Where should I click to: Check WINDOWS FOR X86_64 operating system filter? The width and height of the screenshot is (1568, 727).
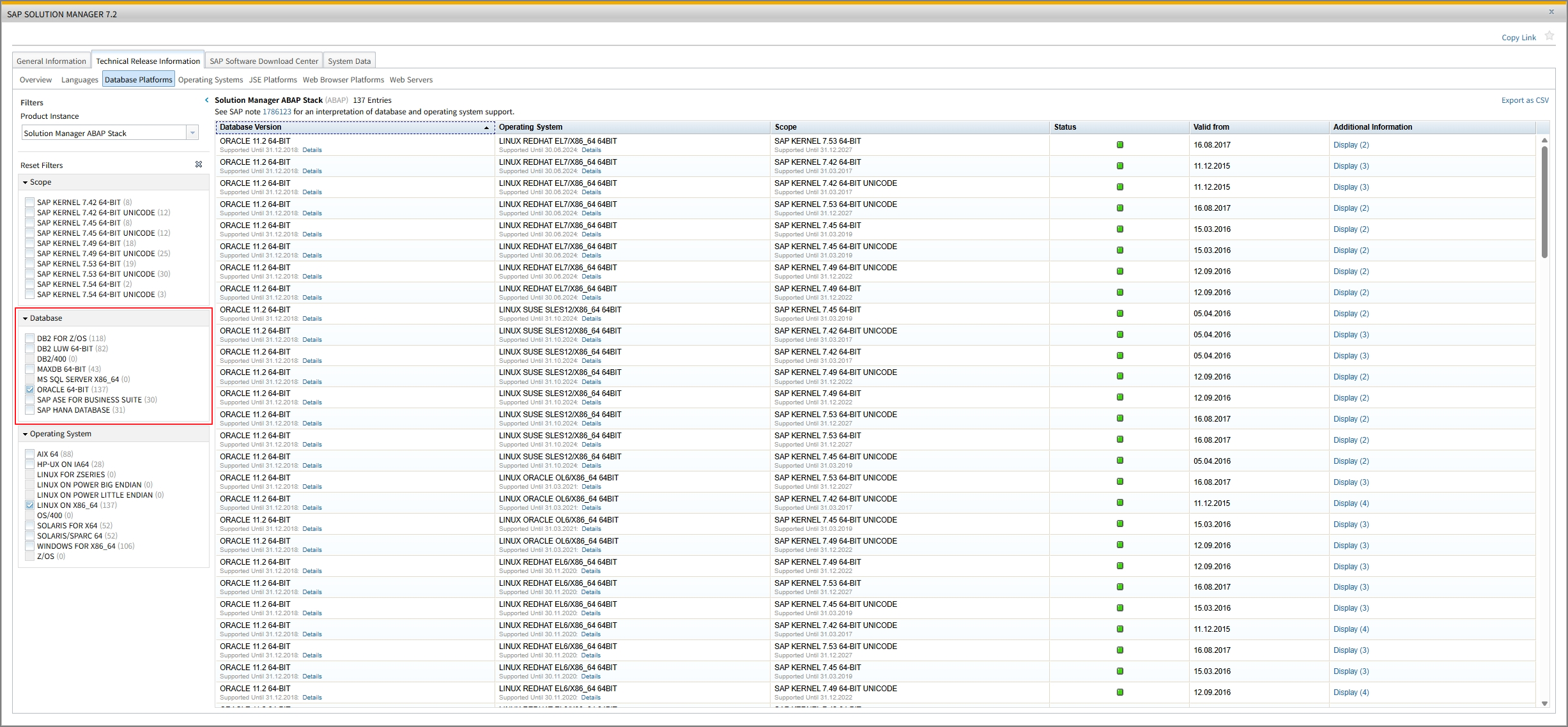29,546
